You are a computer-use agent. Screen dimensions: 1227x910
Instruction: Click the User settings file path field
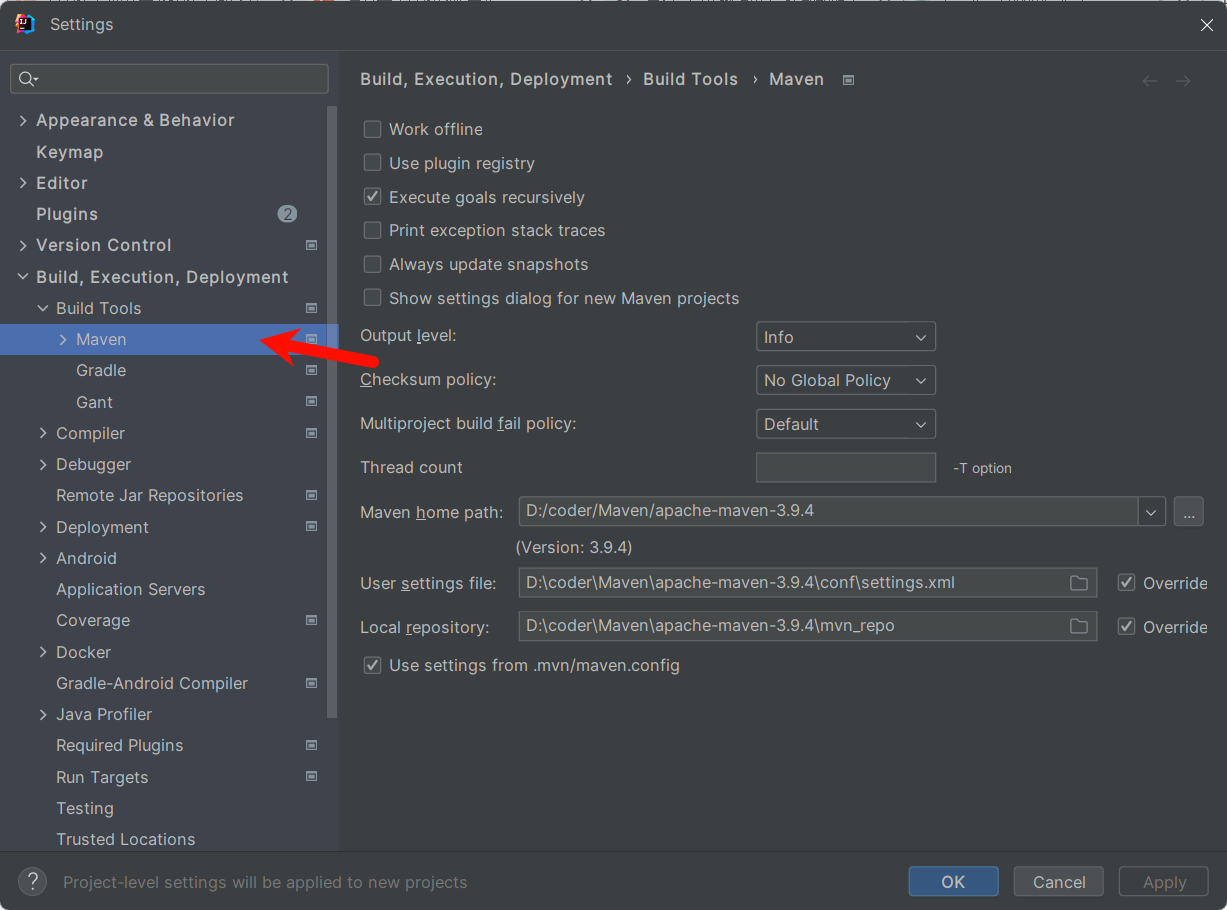pos(808,583)
